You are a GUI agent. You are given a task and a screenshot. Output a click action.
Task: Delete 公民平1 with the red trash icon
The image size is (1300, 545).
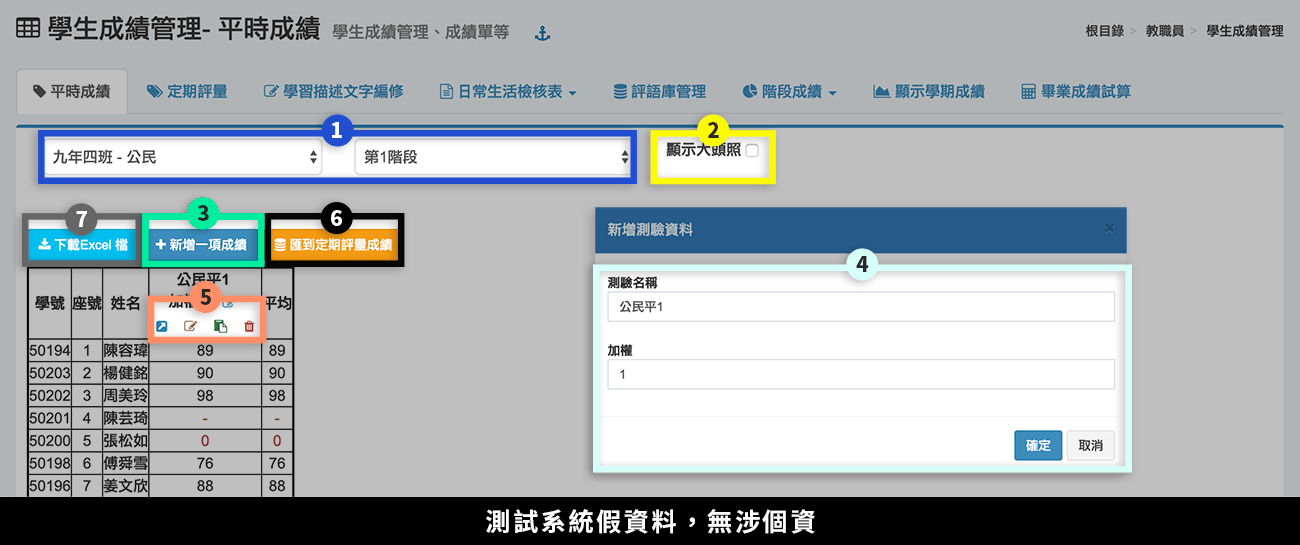[x=249, y=326]
